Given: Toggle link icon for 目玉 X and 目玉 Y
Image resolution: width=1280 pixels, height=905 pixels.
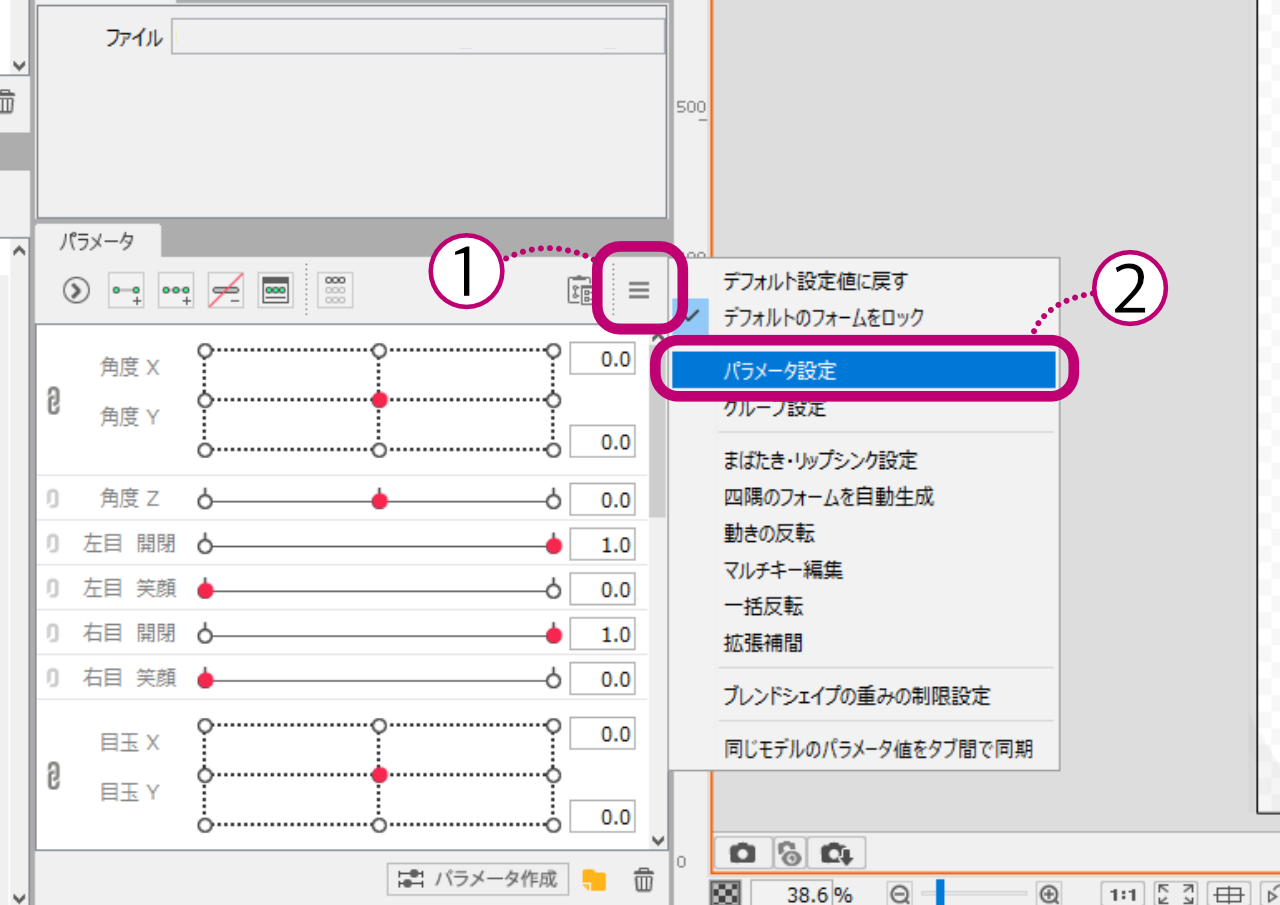Looking at the screenshot, I should pyautogui.click(x=54, y=775).
